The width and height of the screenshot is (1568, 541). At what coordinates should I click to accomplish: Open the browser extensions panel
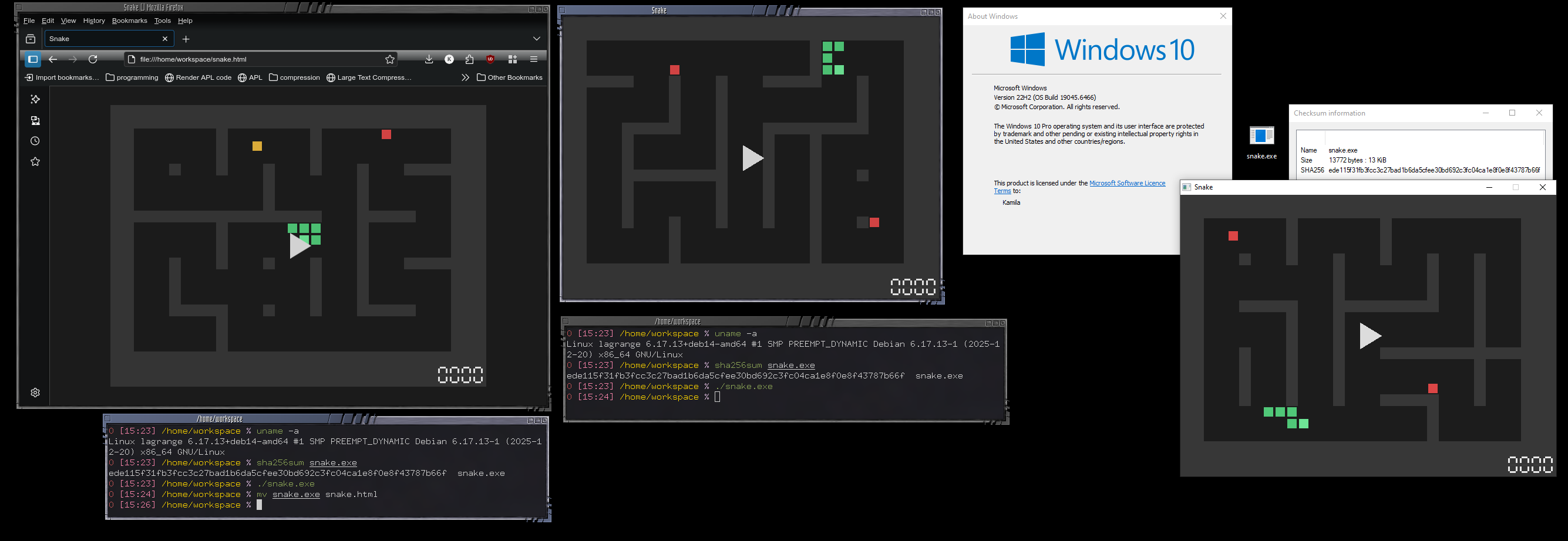pos(469,59)
